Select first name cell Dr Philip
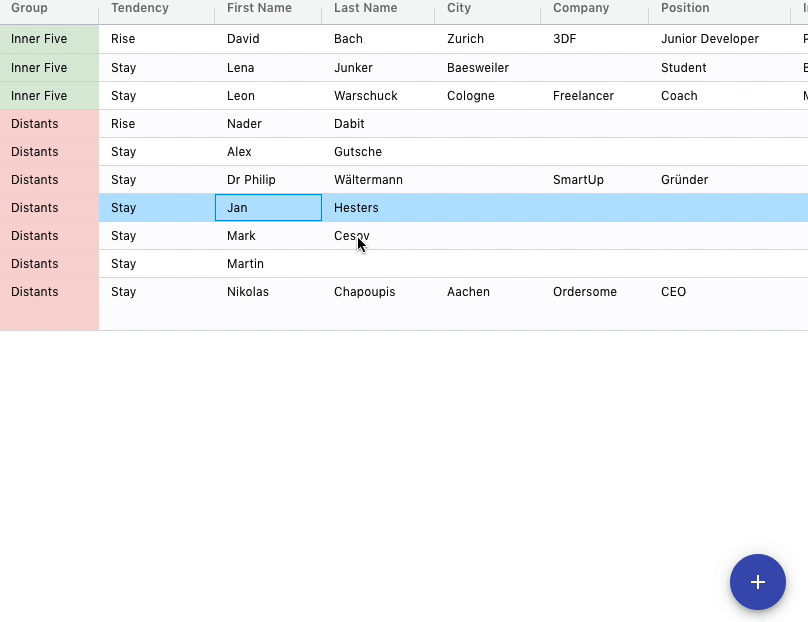808x622 pixels. [x=268, y=180]
